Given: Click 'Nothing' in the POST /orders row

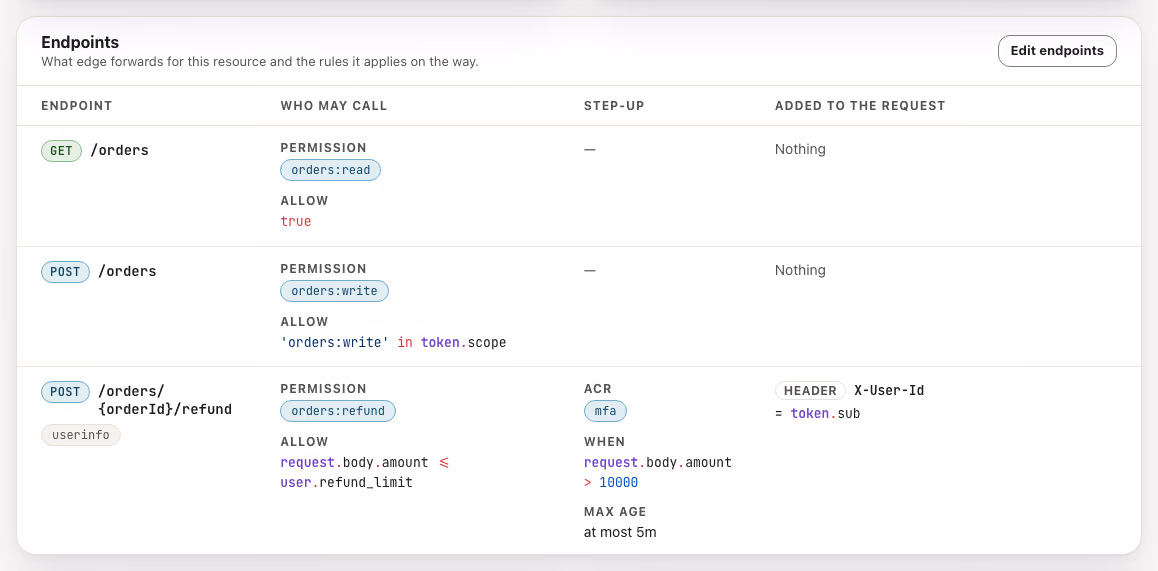Looking at the screenshot, I should coord(800,270).
